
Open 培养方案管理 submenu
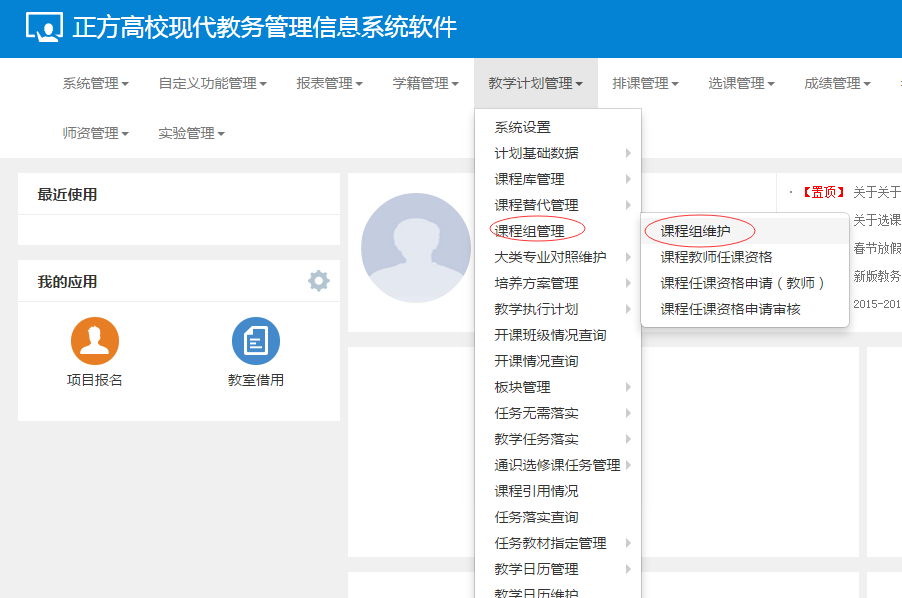[537, 283]
